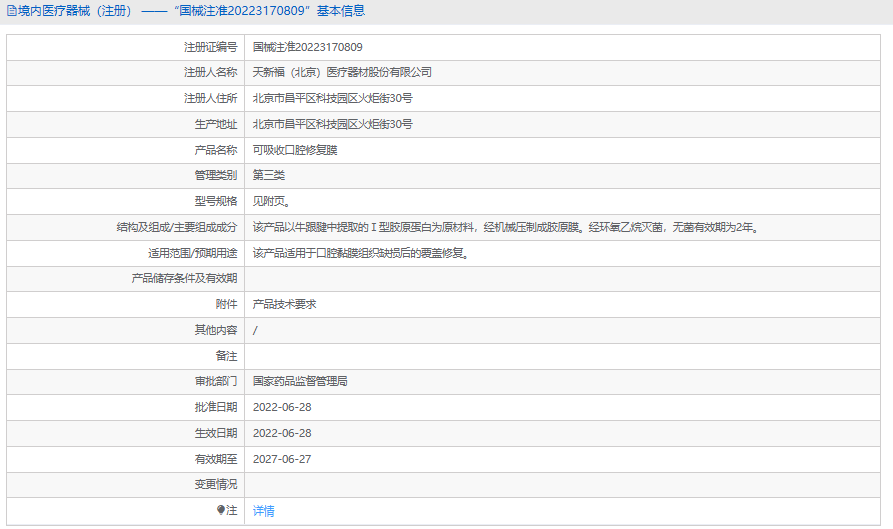The height and width of the screenshot is (529, 893).
Task: Click the bulb icon beside 注 label
Action: tap(221, 510)
